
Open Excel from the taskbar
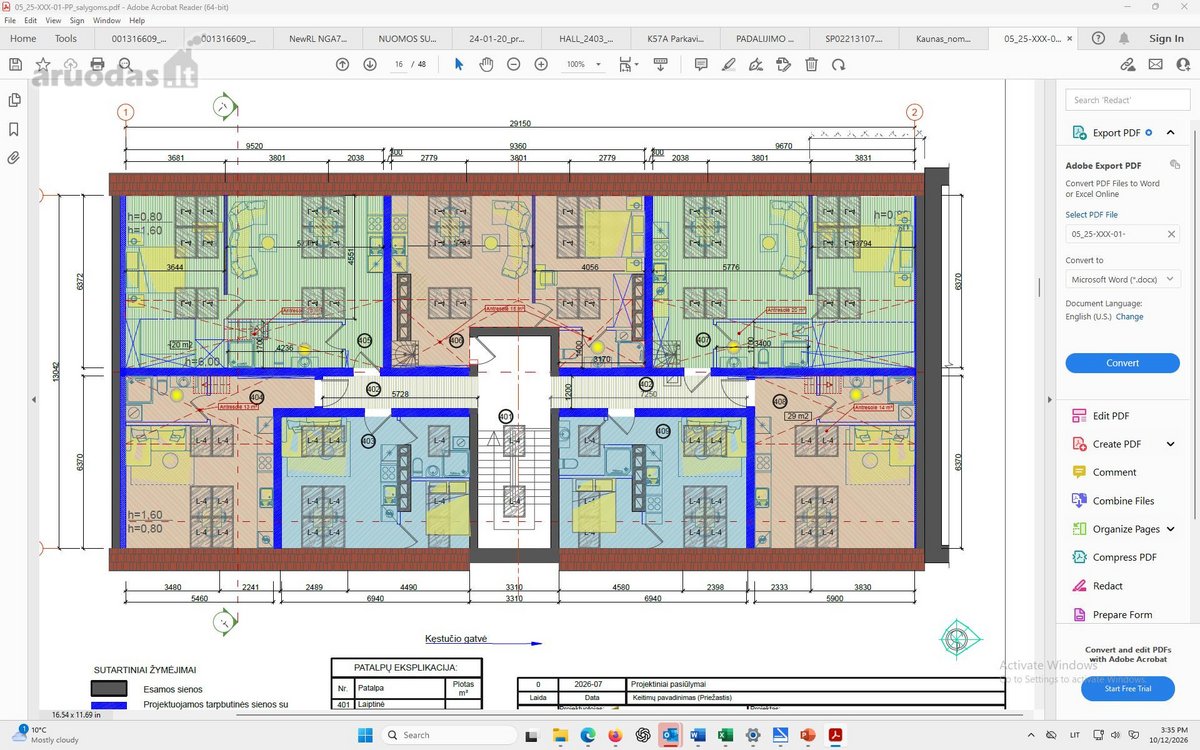coord(725,735)
